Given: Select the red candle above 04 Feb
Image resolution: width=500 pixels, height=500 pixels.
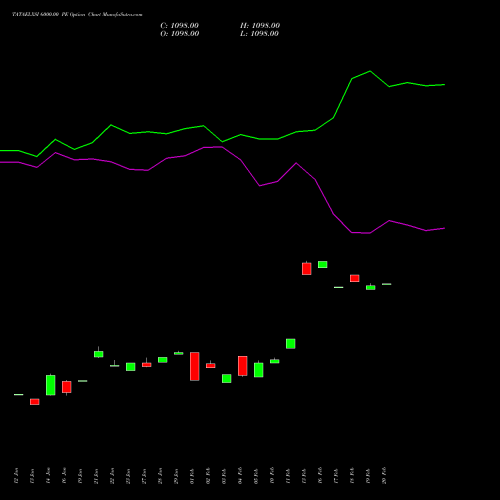Looking at the screenshot, I should (x=243, y=366).
